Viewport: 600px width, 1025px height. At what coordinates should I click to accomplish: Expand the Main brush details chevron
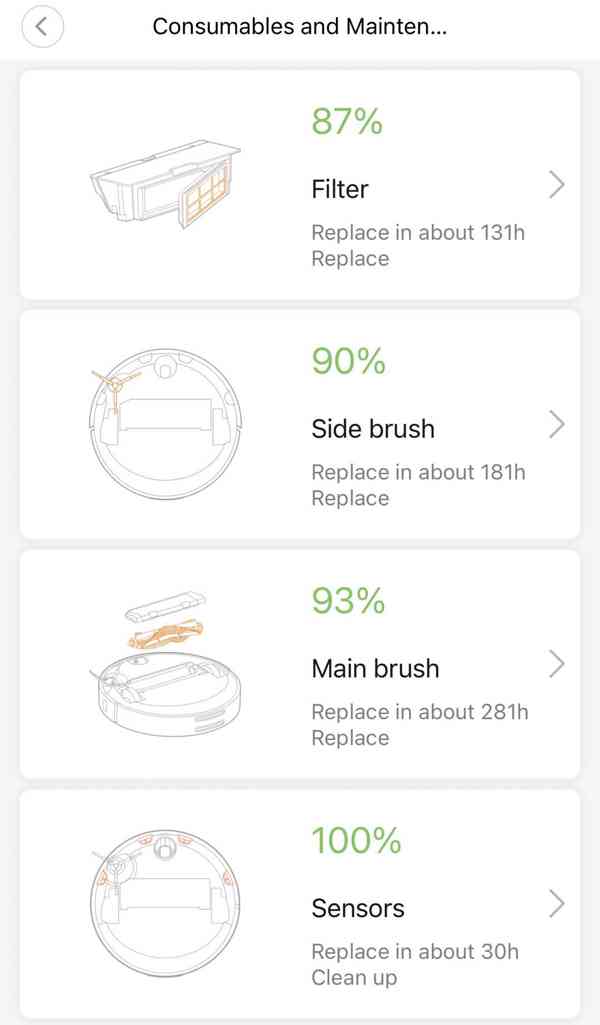coord(557,663)
